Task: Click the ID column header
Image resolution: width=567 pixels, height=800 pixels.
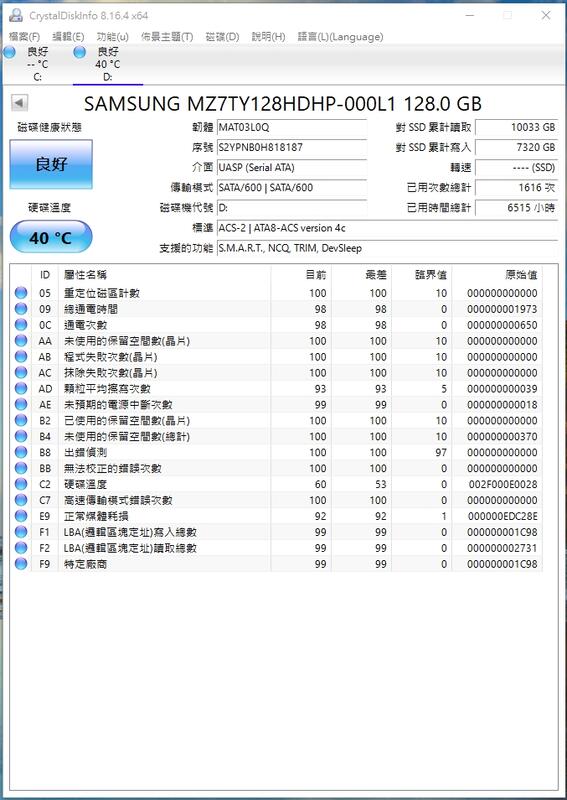Action: (x=45, y=275)
